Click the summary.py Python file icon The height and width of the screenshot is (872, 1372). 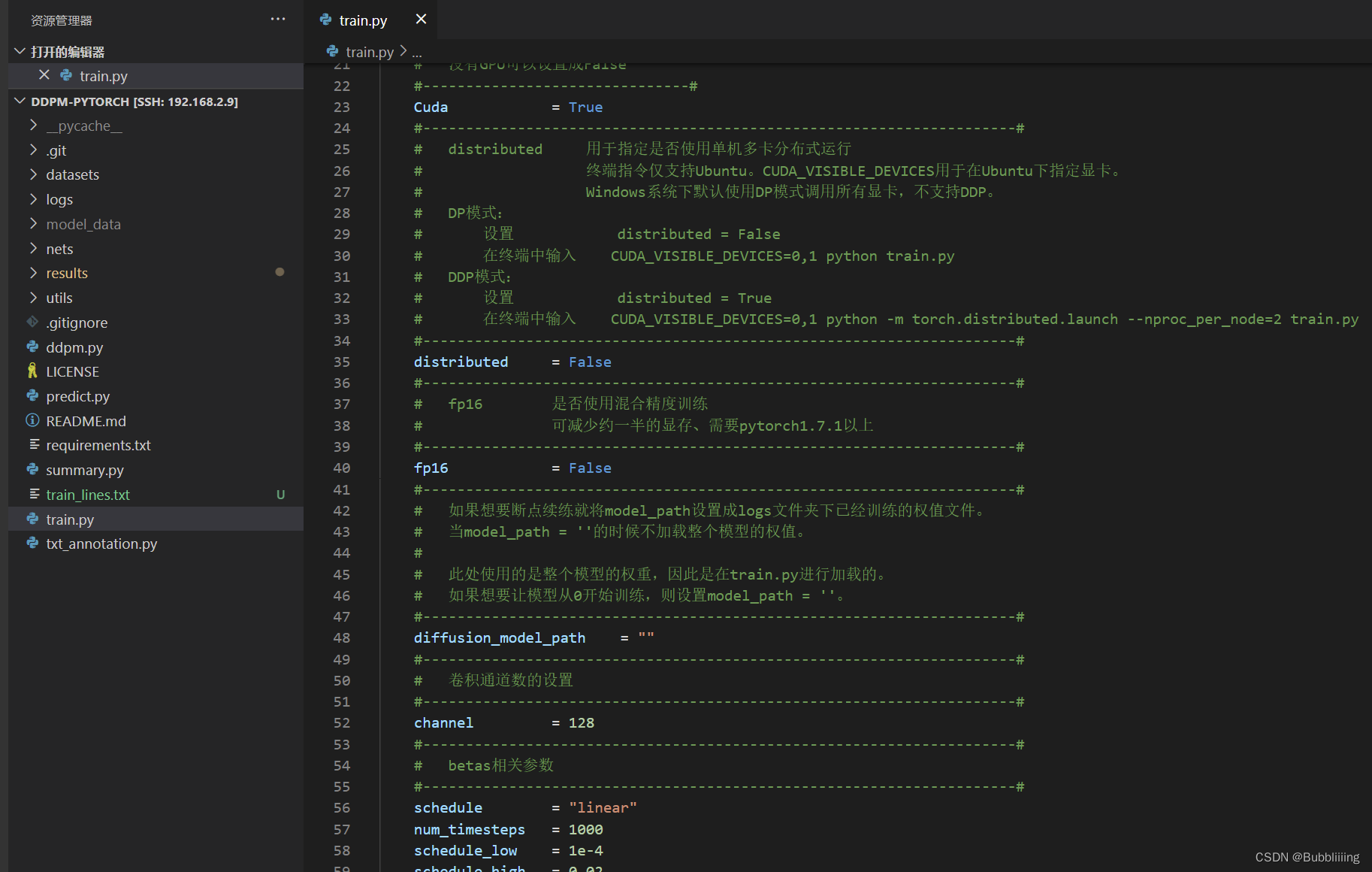tap(32, 470)
